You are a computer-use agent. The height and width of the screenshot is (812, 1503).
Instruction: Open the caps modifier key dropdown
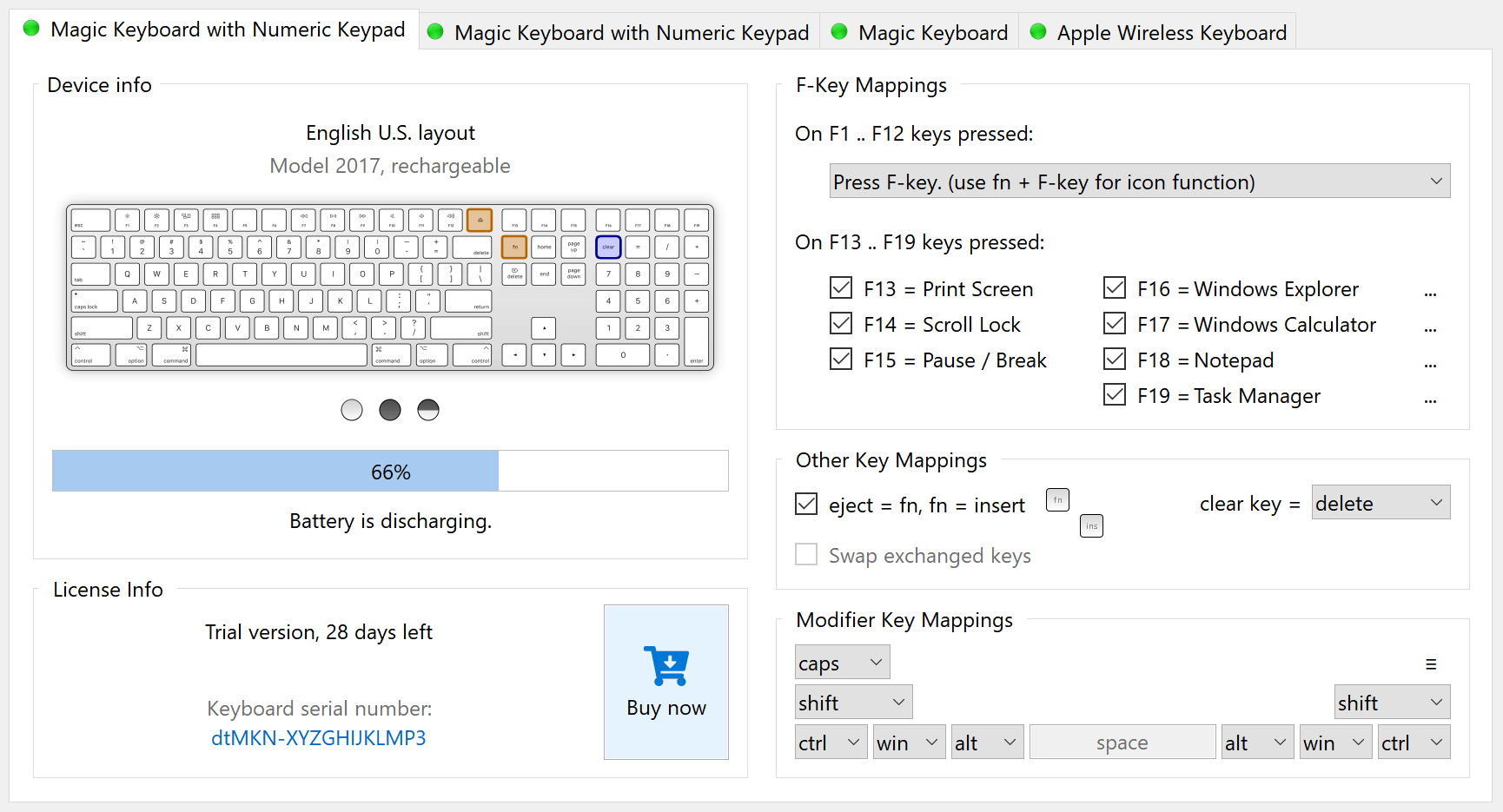tap(841, 661)
